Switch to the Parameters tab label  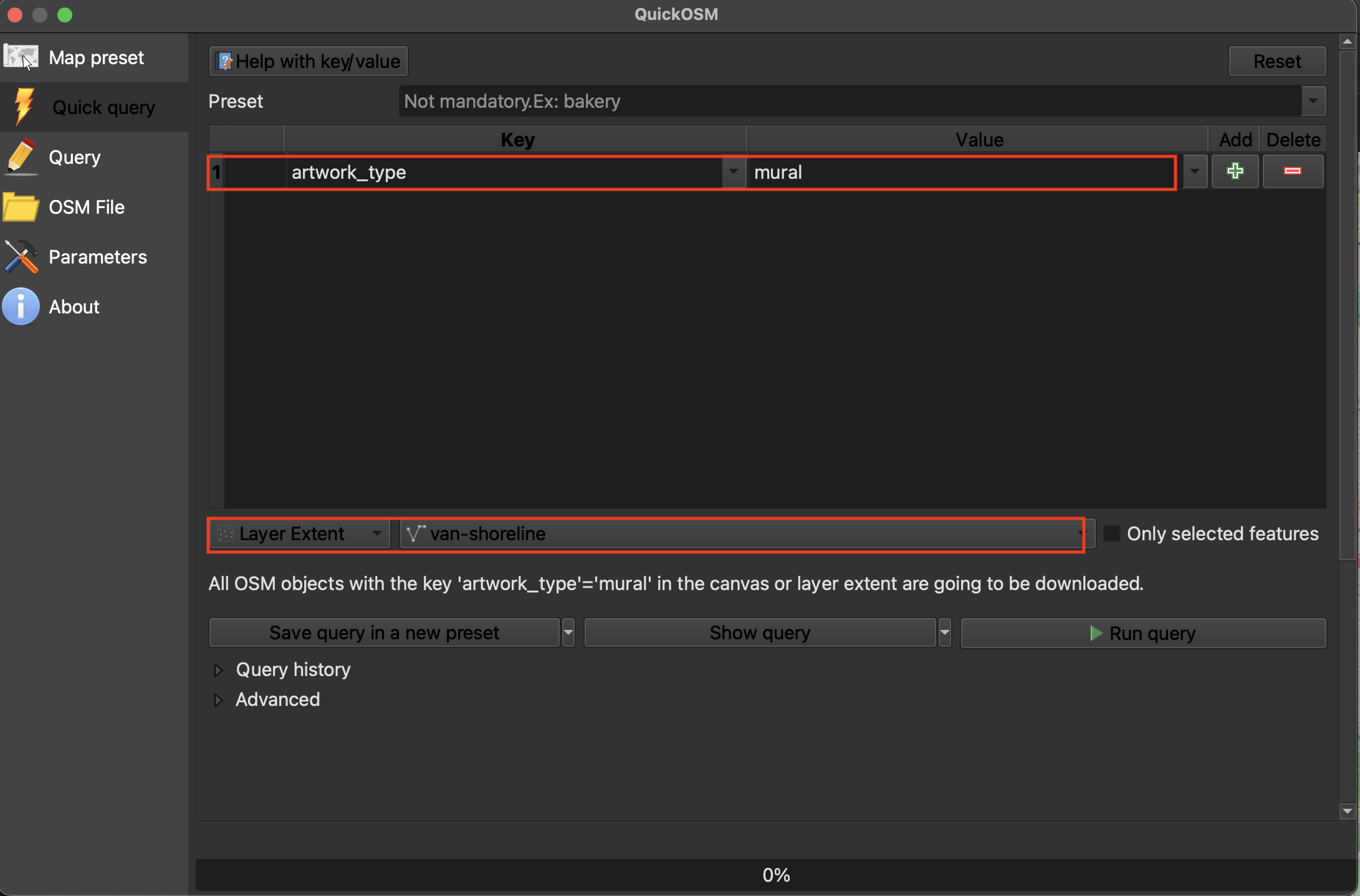[x=98, y=257]
